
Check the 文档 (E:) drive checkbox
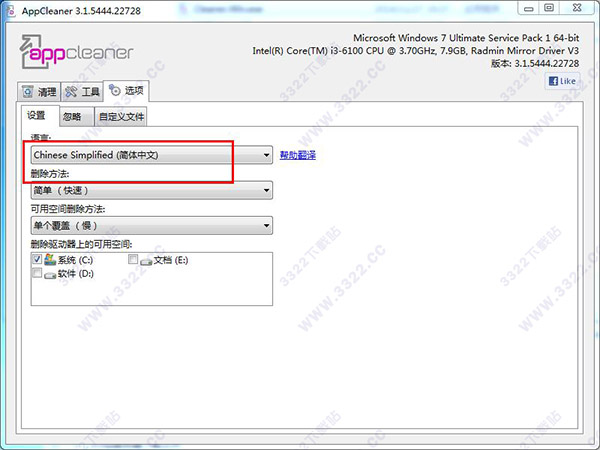tap(132, 259)
